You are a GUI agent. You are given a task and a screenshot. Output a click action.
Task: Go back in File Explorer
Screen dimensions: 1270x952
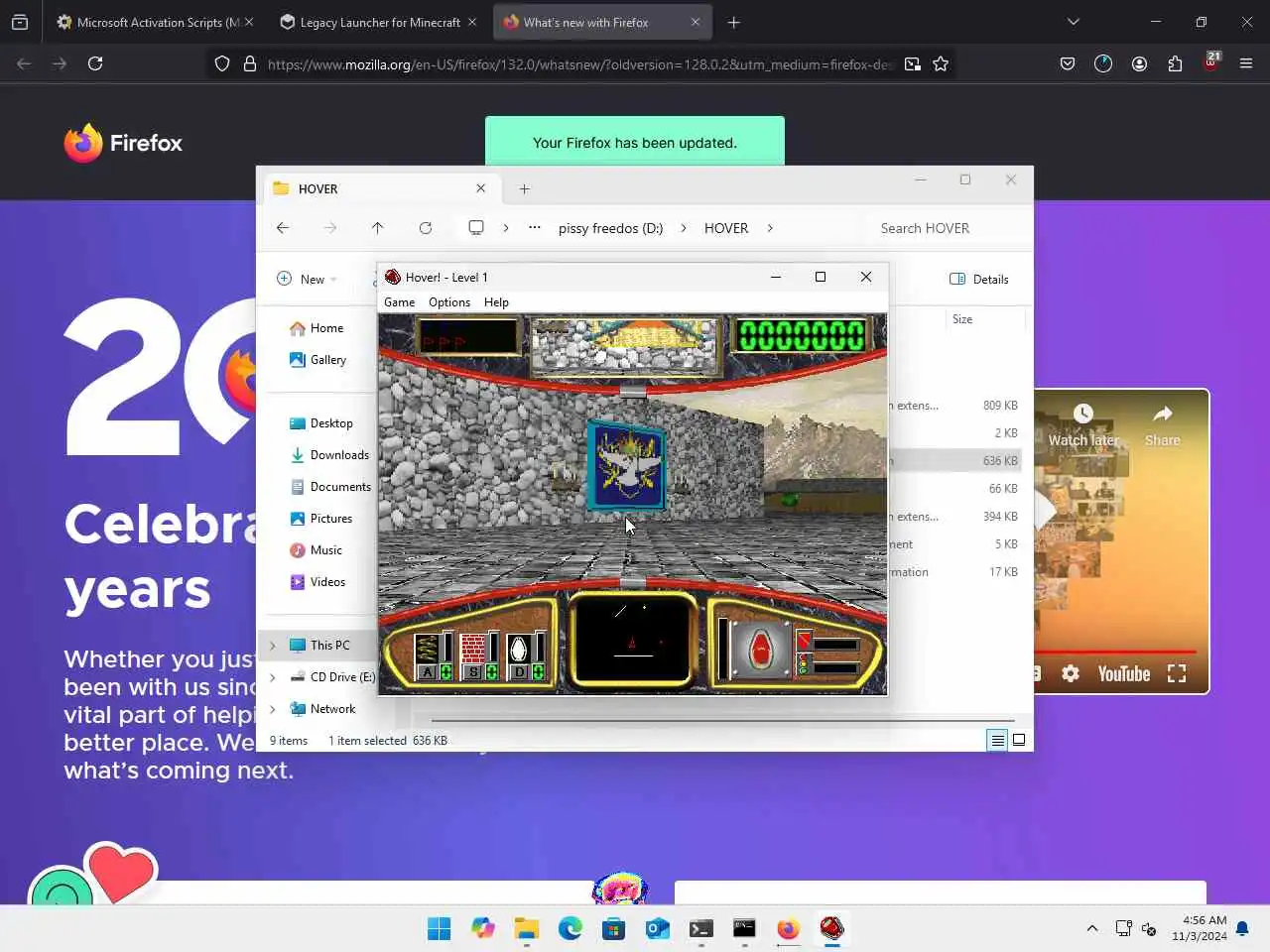pos(283,228)
